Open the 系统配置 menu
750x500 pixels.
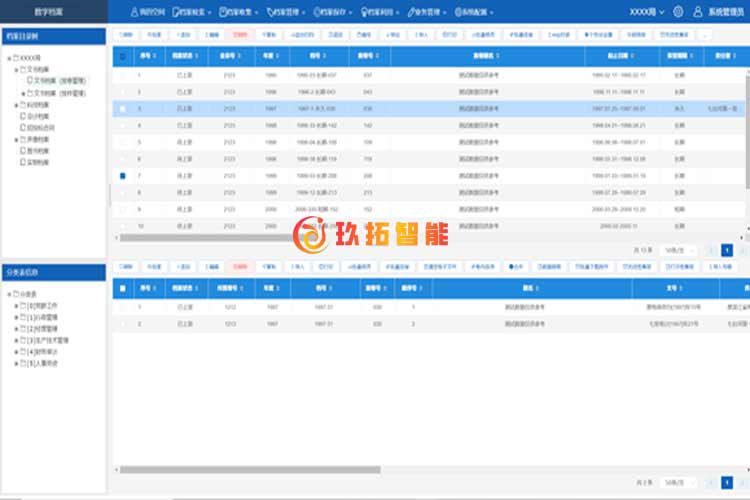click(474, 12)
